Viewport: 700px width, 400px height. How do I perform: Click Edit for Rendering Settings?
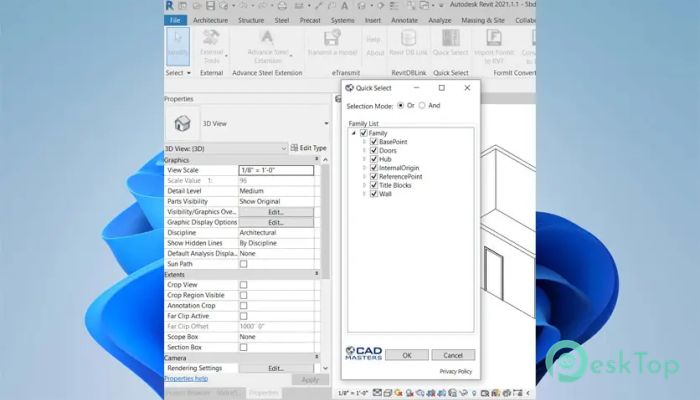[276, 368]
